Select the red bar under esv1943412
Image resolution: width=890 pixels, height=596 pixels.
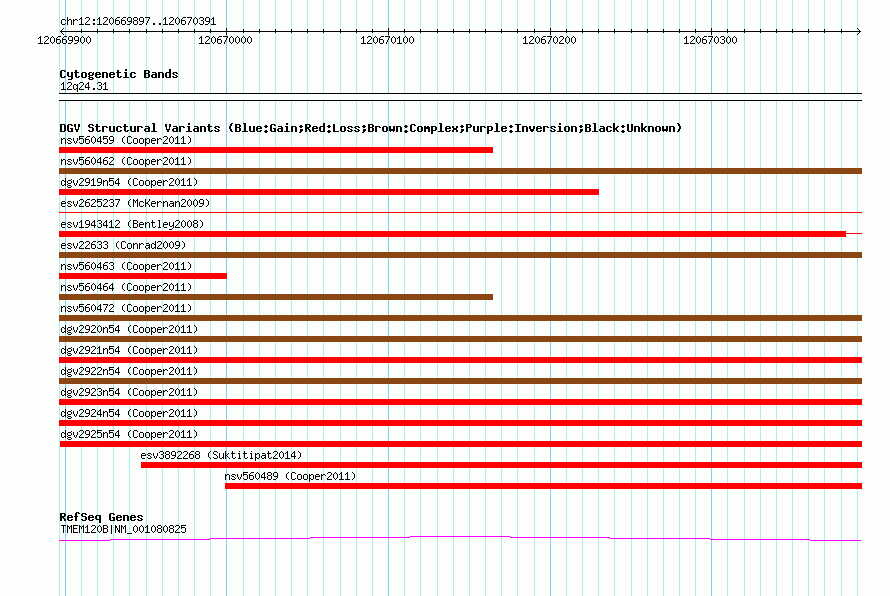tap(452, 234)
